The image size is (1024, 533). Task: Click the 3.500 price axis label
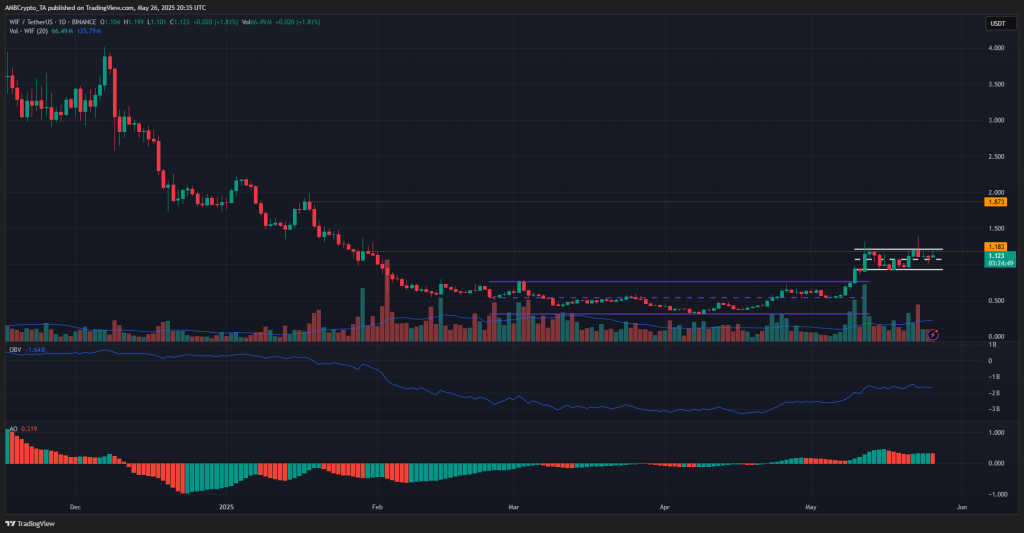click(997, 85)
